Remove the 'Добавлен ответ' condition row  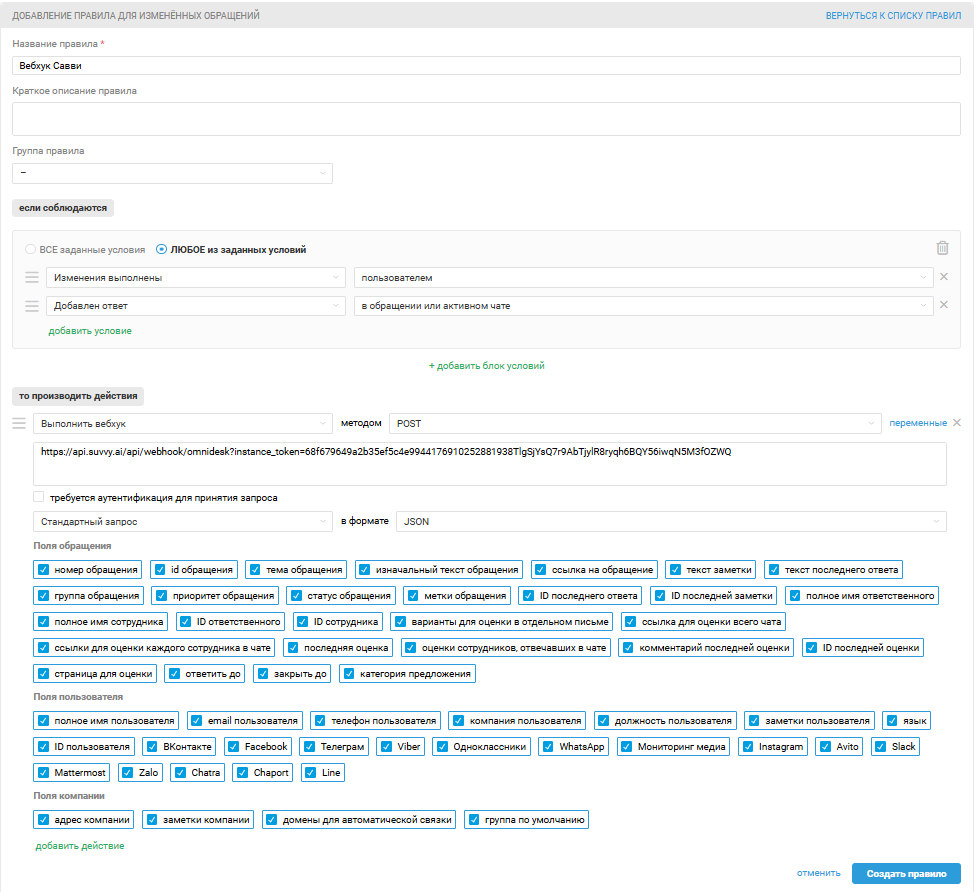pyautogui.click(x=943, y=305)
